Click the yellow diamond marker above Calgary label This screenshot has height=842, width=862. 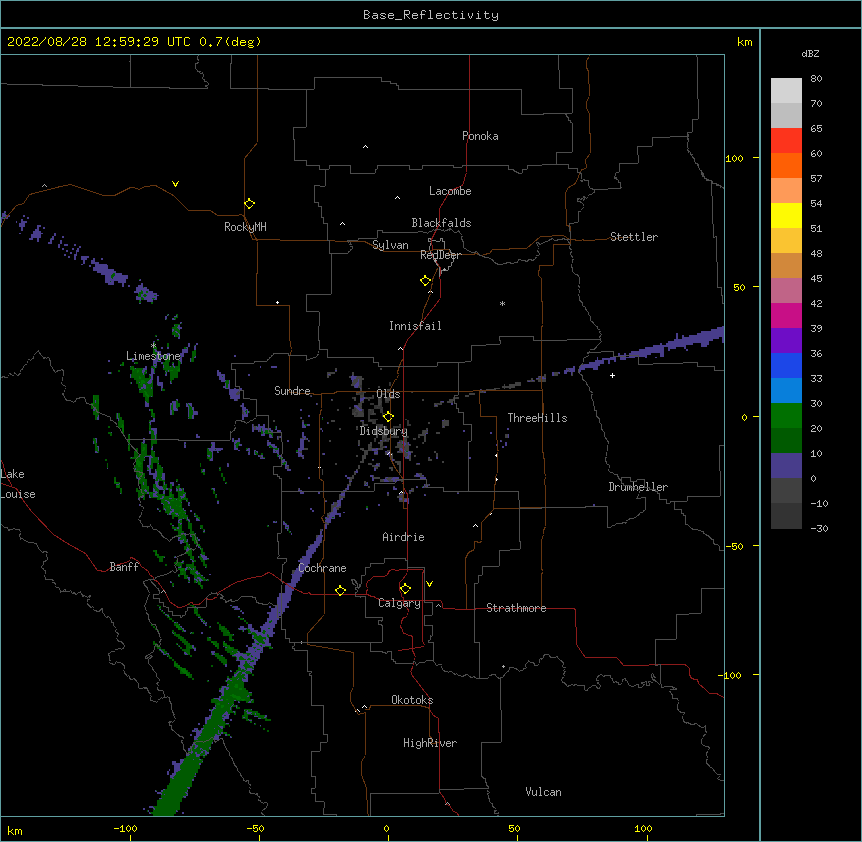coord(405,589)
